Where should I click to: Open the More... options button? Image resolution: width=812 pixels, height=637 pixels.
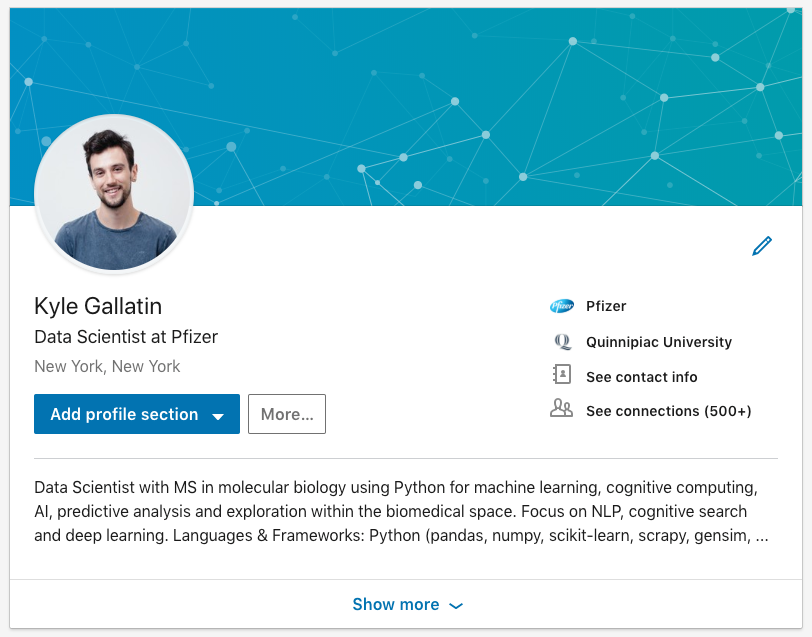(x=287, y=414)
